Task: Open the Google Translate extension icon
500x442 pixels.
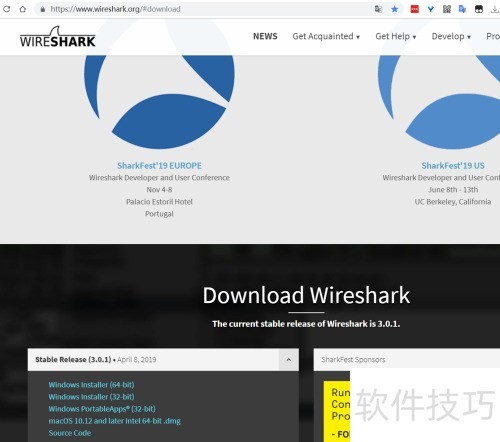Action: pyautogui.click(x=463, y=9)
